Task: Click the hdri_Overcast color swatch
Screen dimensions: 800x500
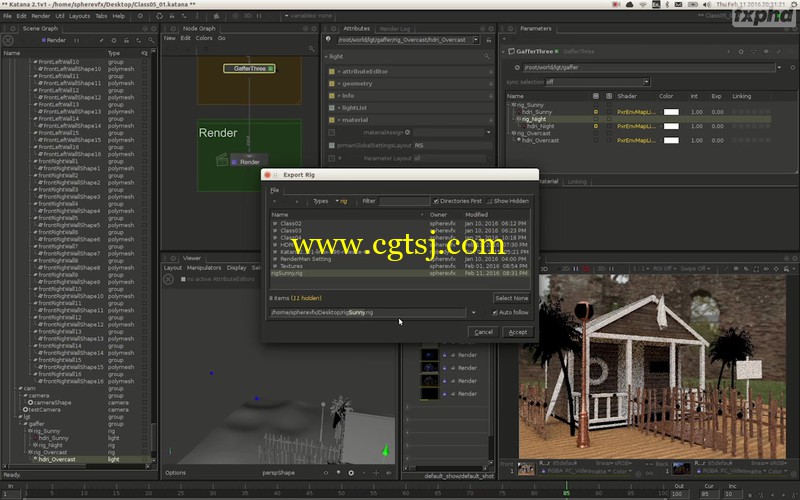Action: pos(671,140)
